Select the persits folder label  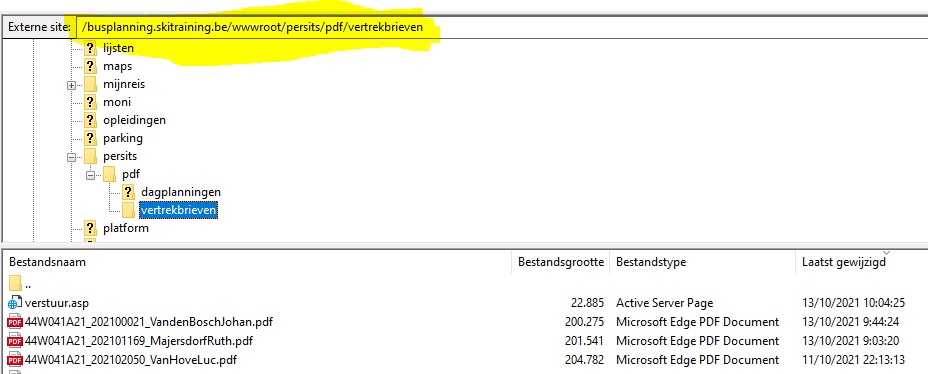point(120,156)
